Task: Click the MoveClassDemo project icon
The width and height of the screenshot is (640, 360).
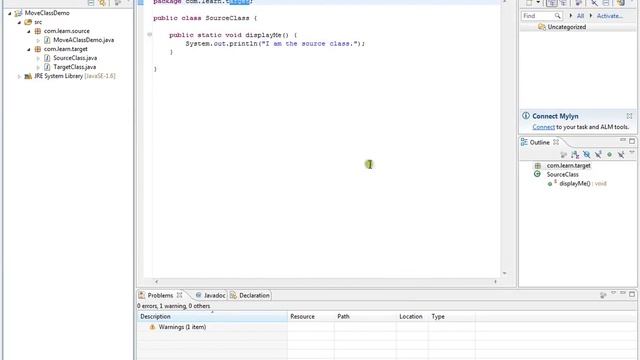Action: coord(18,13)
